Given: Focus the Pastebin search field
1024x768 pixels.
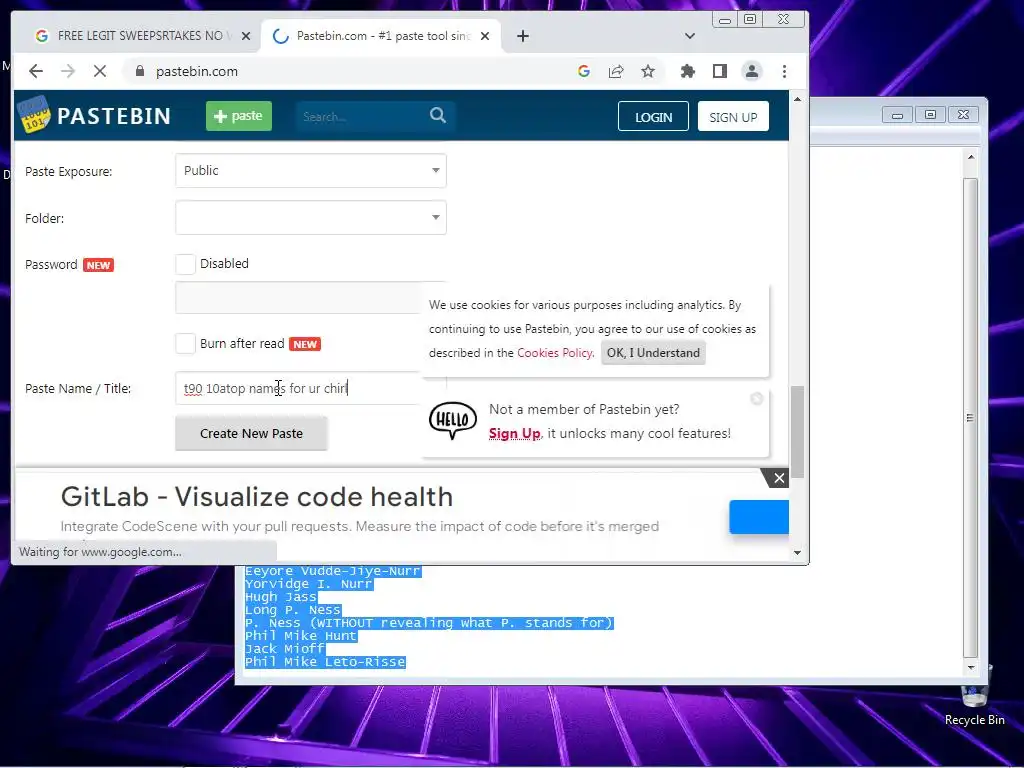Looking at the screenshot, I should (x=362, y=116).
